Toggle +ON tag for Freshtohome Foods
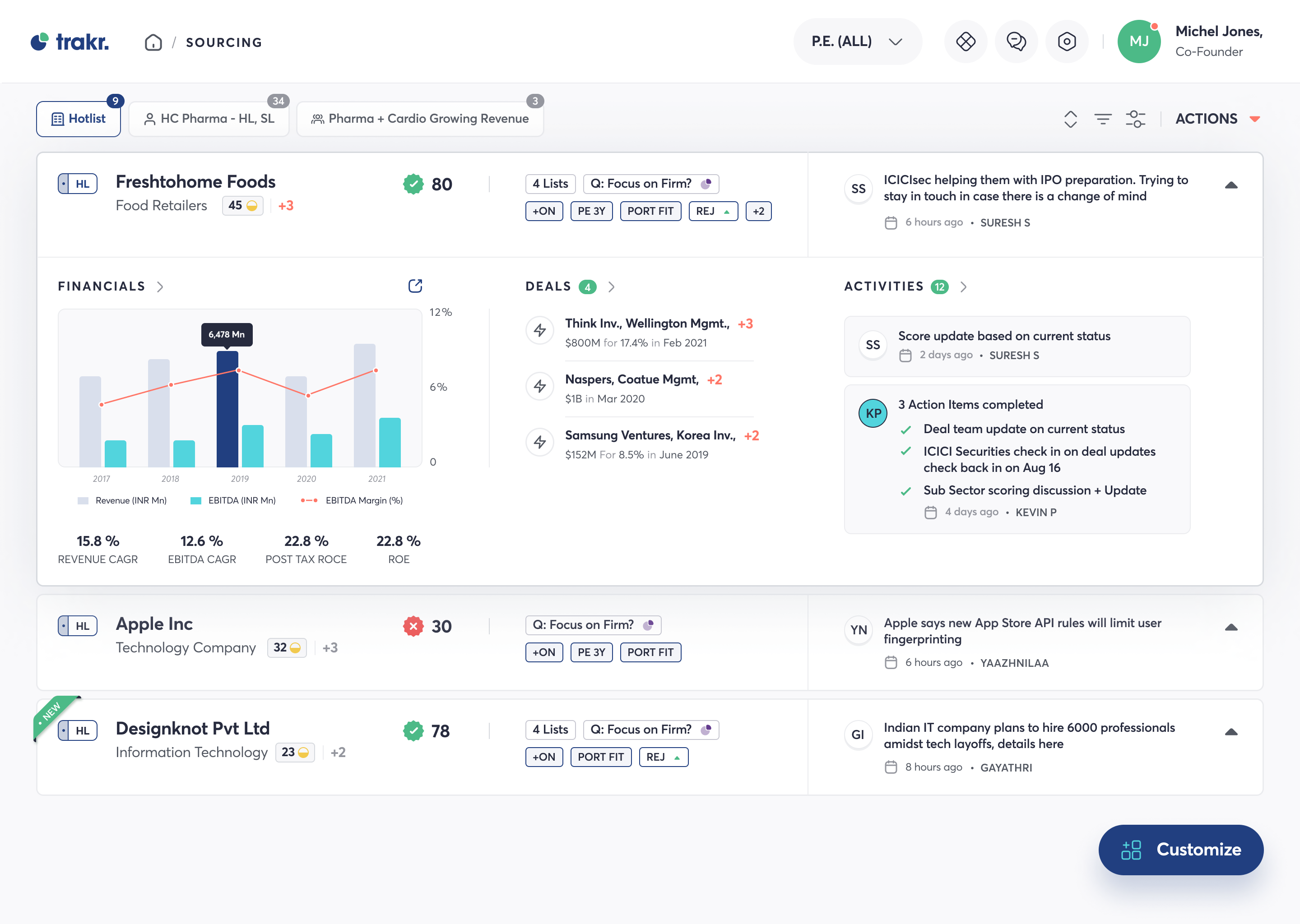 point(543,211)
